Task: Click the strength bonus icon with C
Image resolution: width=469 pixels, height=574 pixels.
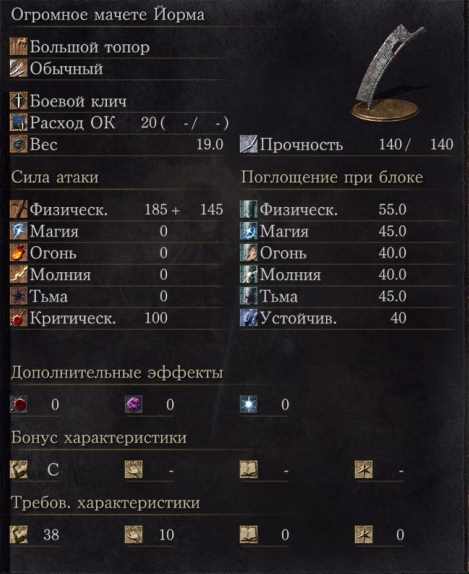Action: [18, 470]
